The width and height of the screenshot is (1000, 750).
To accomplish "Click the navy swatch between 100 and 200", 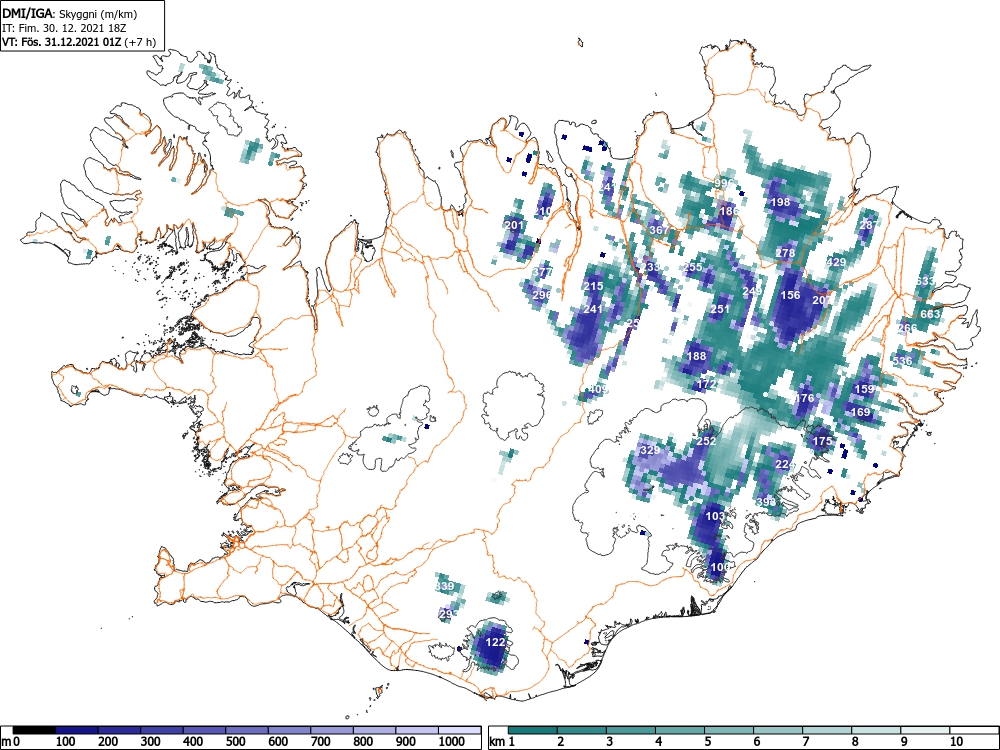I will click(77, 730).
